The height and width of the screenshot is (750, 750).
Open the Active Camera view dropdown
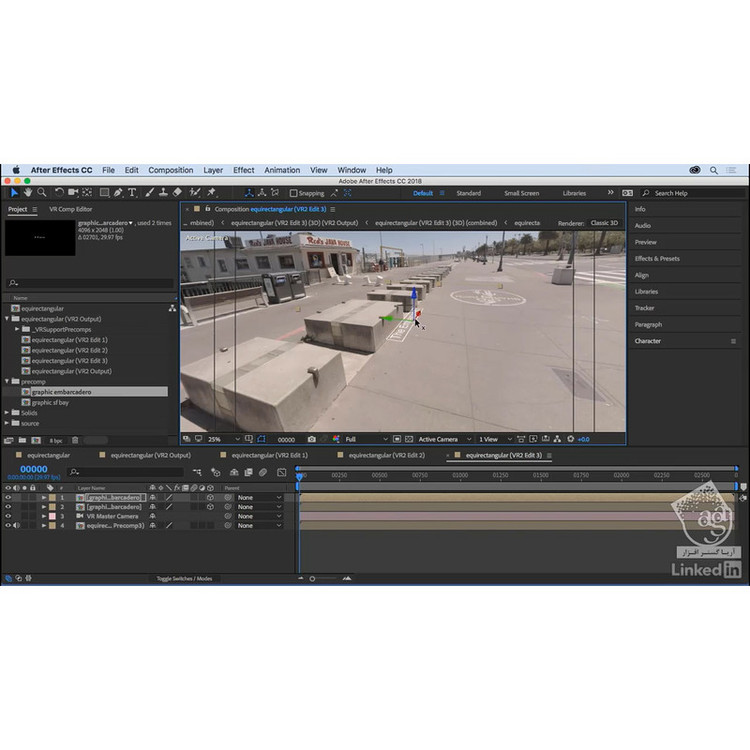[441, 439]
